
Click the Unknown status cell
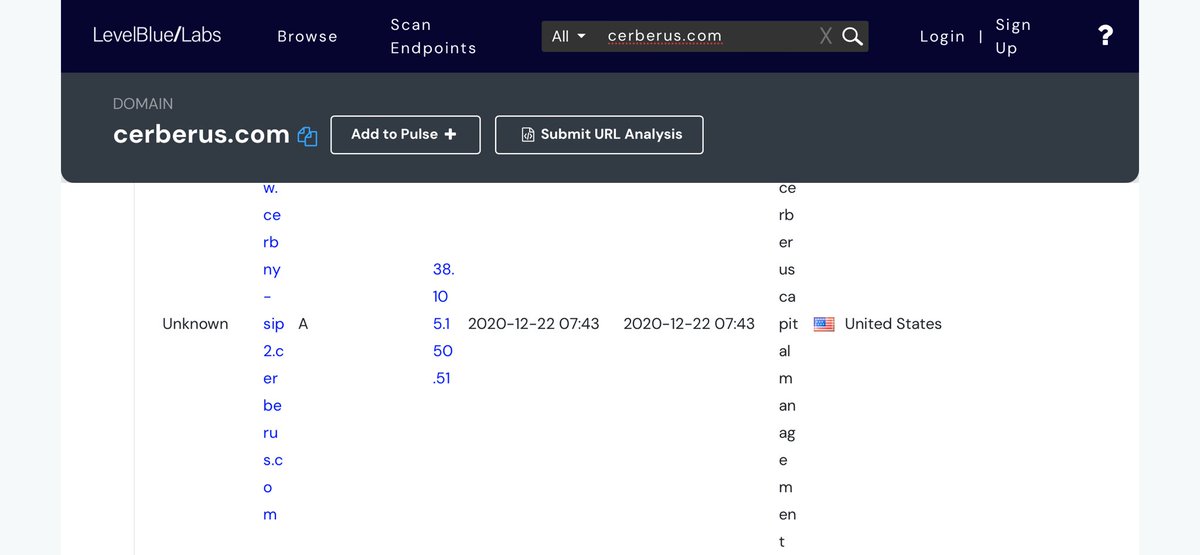195,324
